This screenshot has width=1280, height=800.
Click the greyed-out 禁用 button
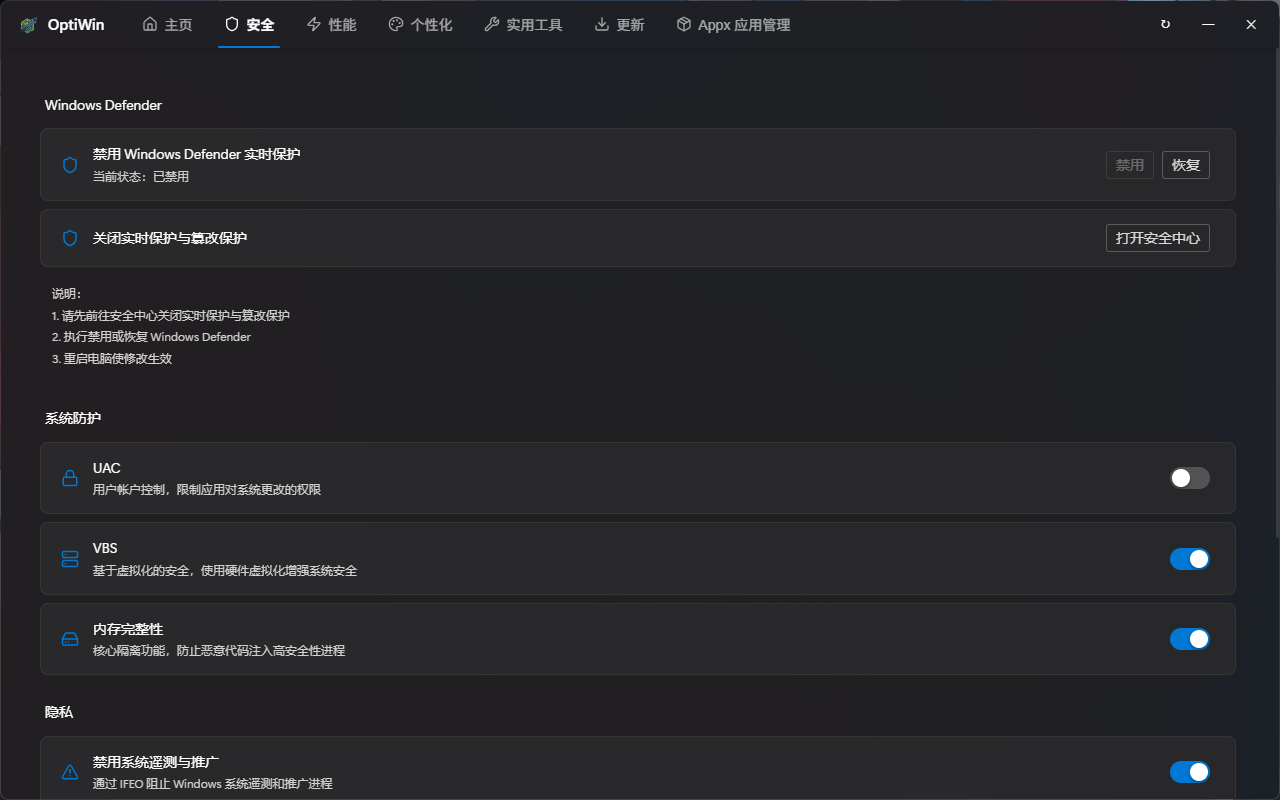[1130, 165]
